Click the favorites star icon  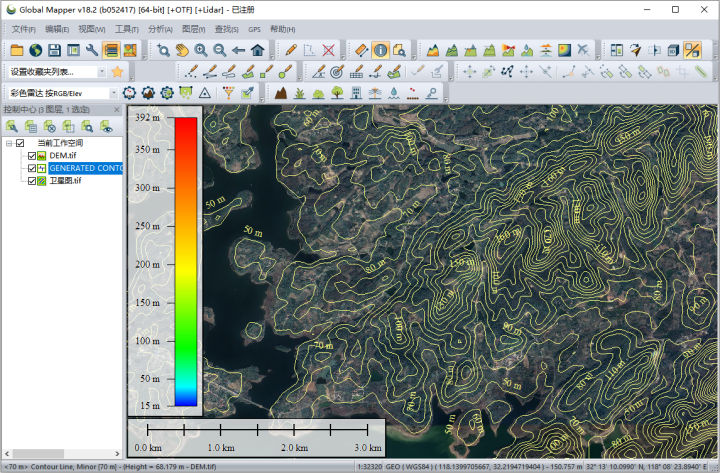[x=117, y=71]
